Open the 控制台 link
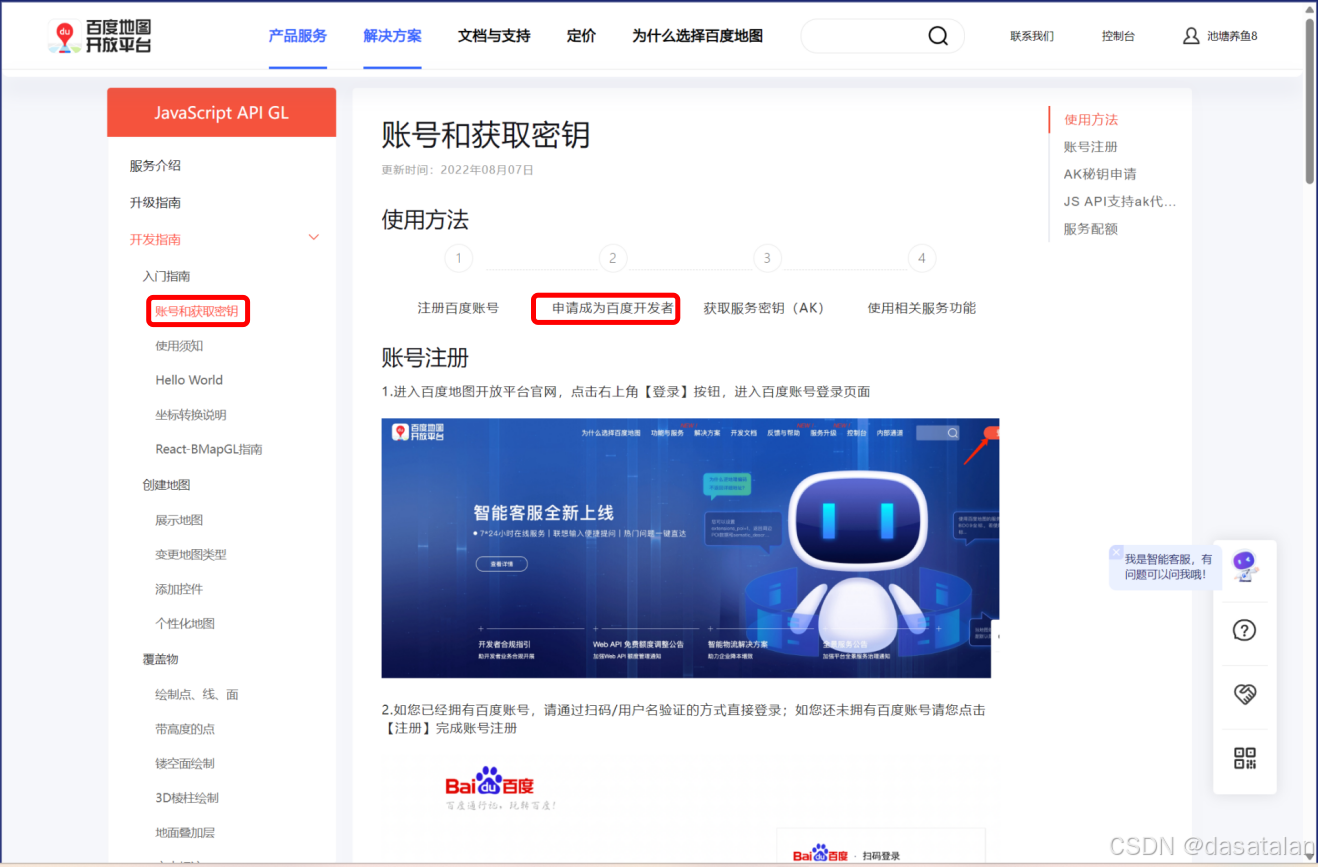Image resolution: width=1319 pixels, height=868 pixels. [1118, 36]
